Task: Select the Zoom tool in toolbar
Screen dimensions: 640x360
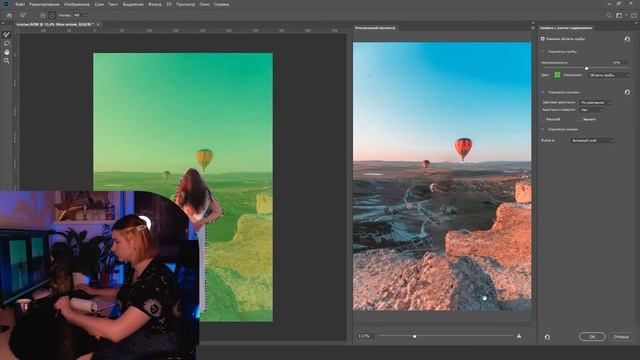Action: (7, 61)
